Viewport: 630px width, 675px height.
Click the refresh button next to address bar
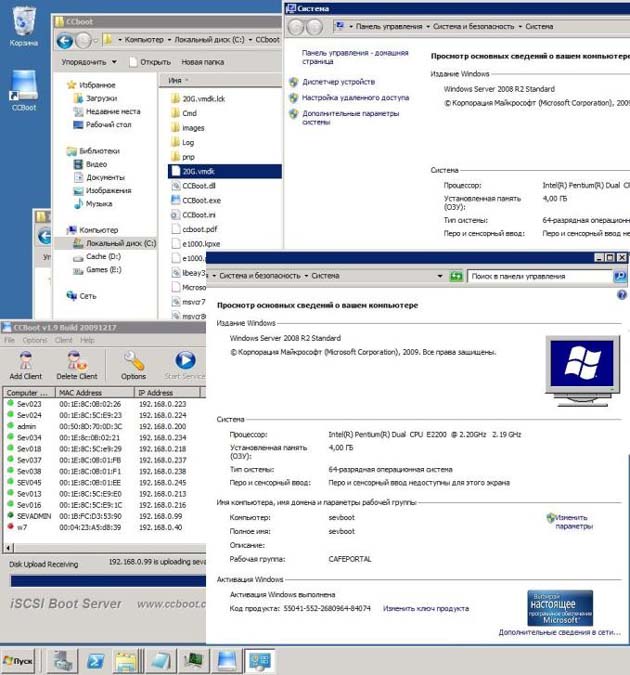pyautogui.click(x=456, y=276)
